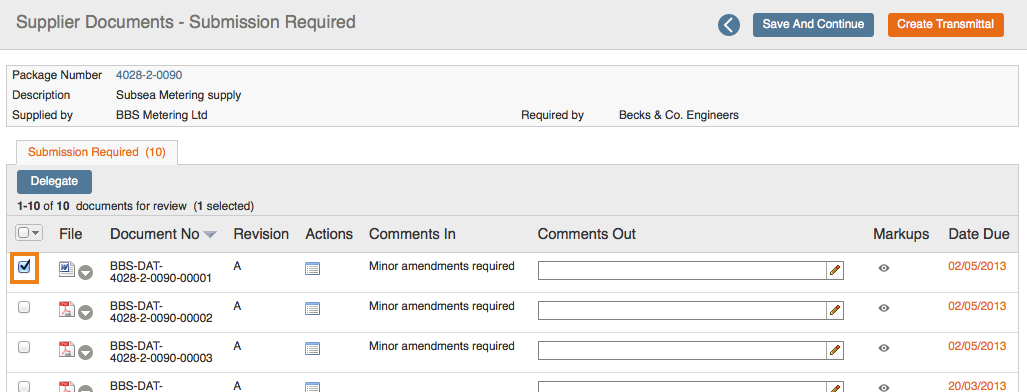Show markups eye icon for document 00001
1027x392 pixels.
tap(884, 268)
